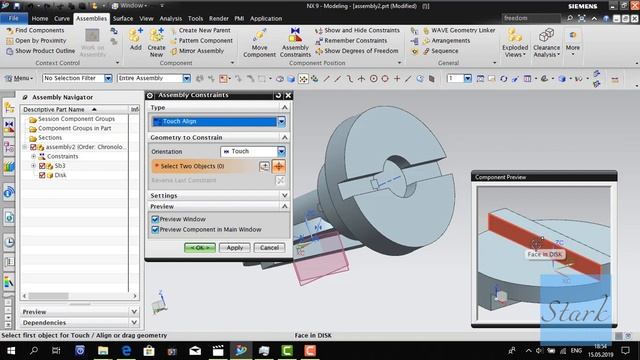
Task: Toggle Sb3 component checkbox
Action: click(x=42, y=166)
